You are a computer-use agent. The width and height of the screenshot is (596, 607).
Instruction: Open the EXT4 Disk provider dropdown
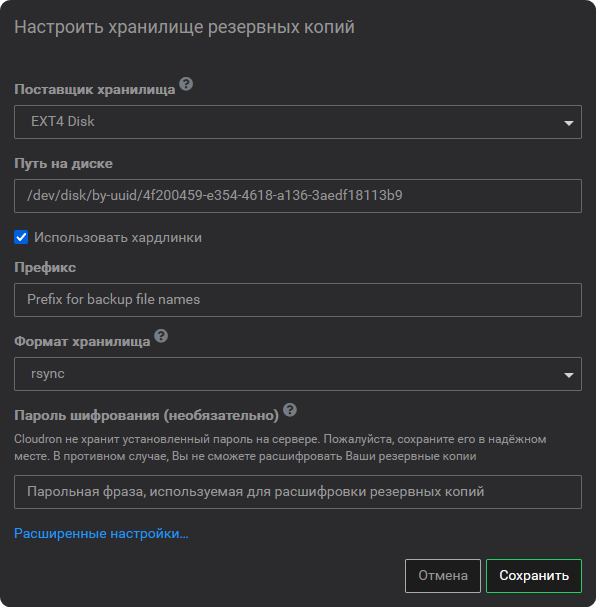(x=298, y=122)
